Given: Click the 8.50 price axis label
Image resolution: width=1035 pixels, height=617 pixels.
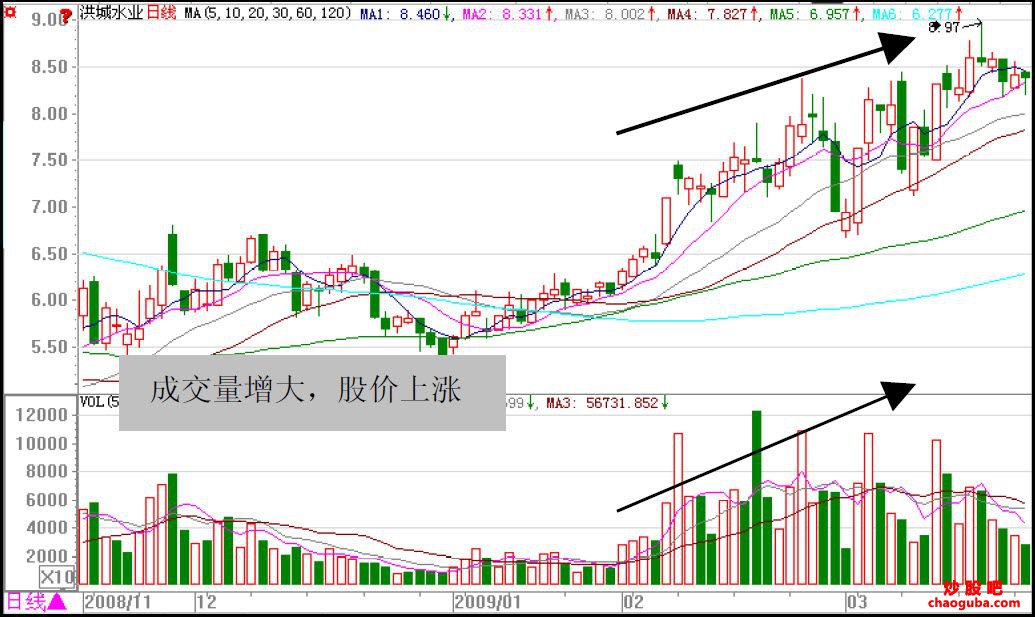Looking at the screenshot, I should point(49,67).
